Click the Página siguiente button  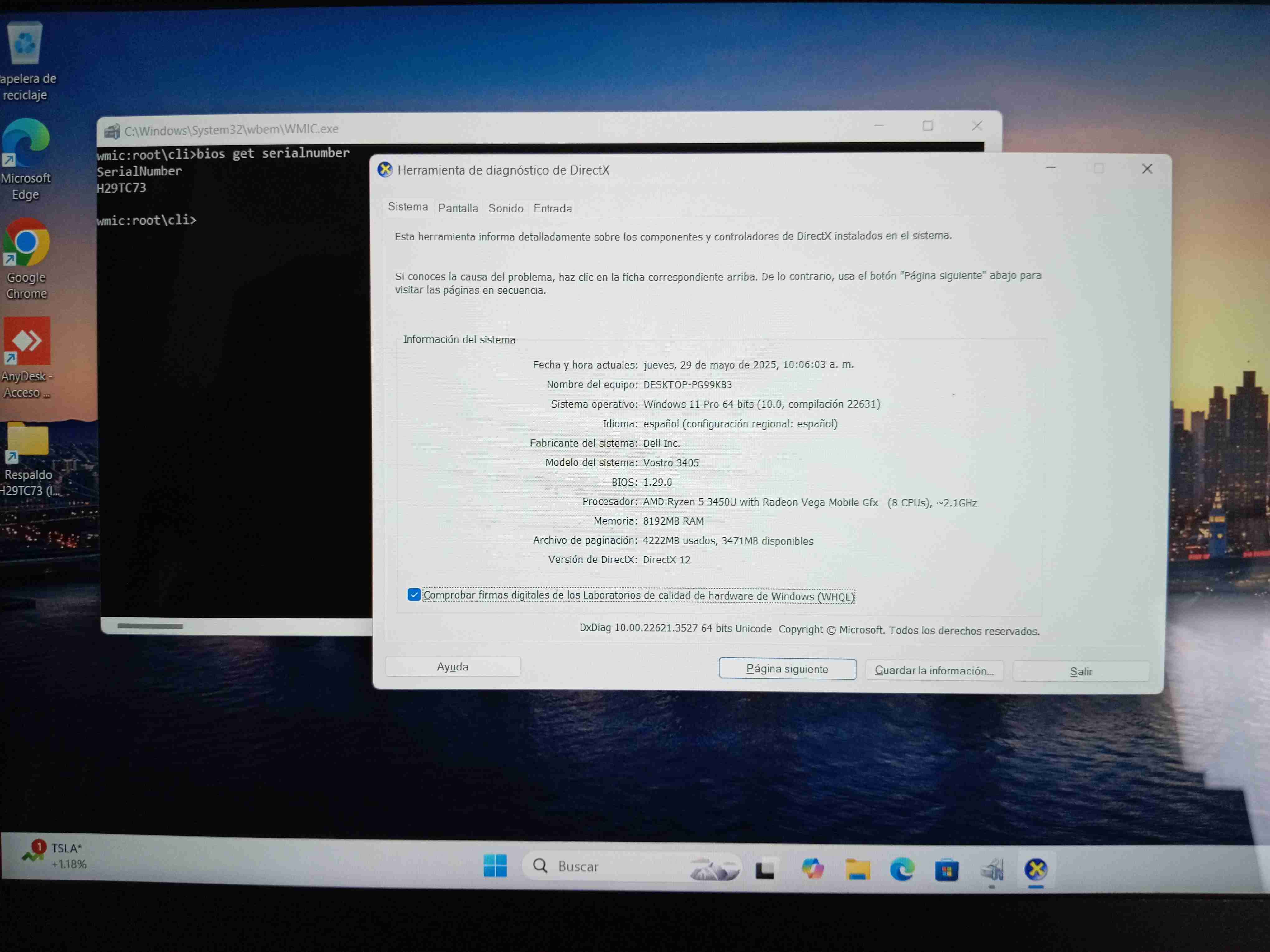(x=787, y=669)
